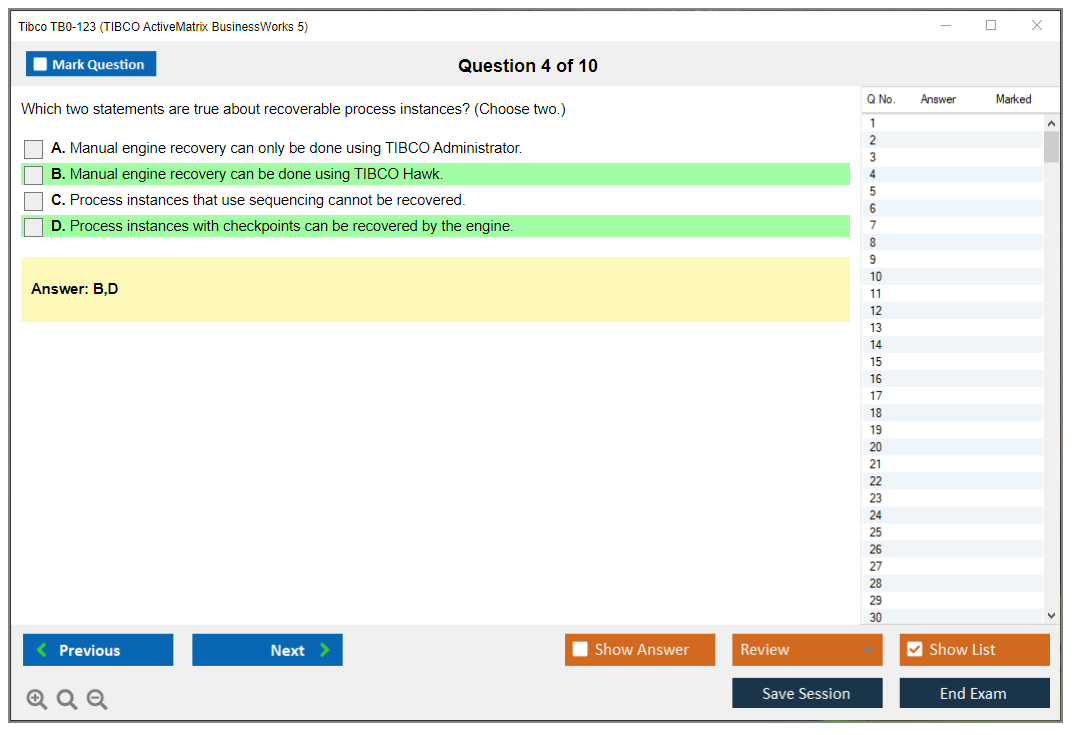Maximize the exam window
Viewport: 1075px width, 735px height.
click(991, 26)
